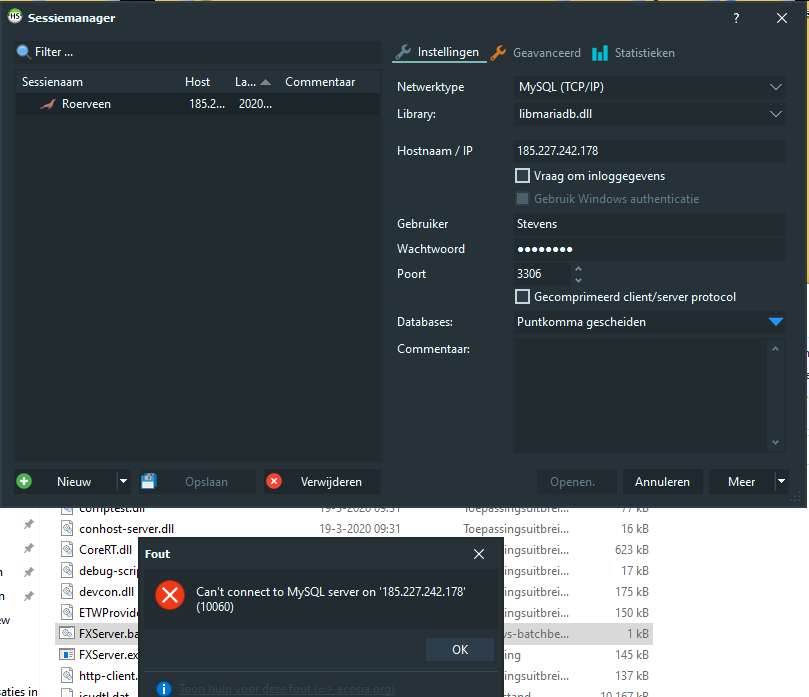Open the Nieuw button dropdown arrow
Screen dimensions: 809x697
tap(124, 482)
